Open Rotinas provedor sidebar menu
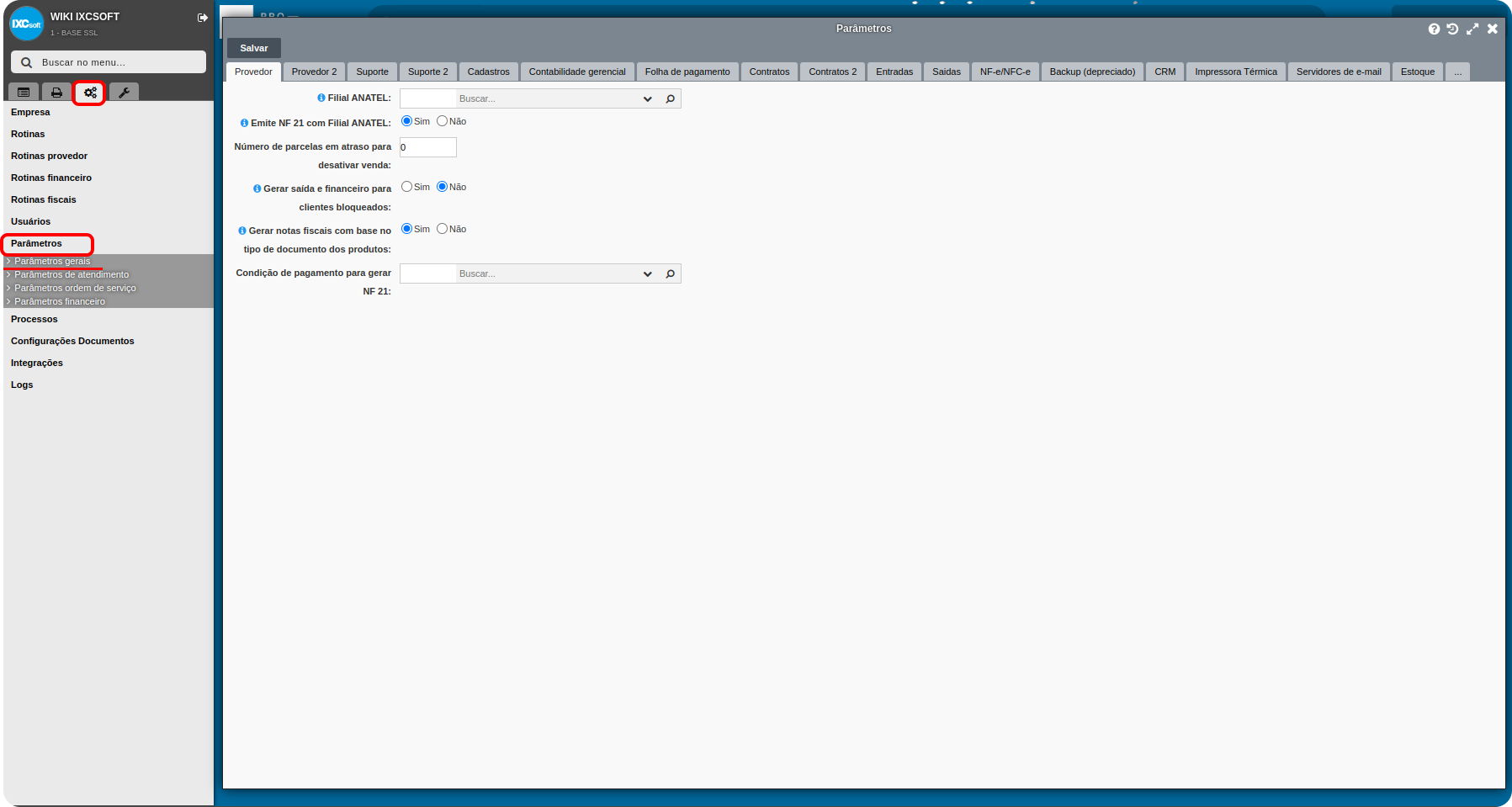The width and height of the screenshot is (1512, 807). (x=49, y=156)
